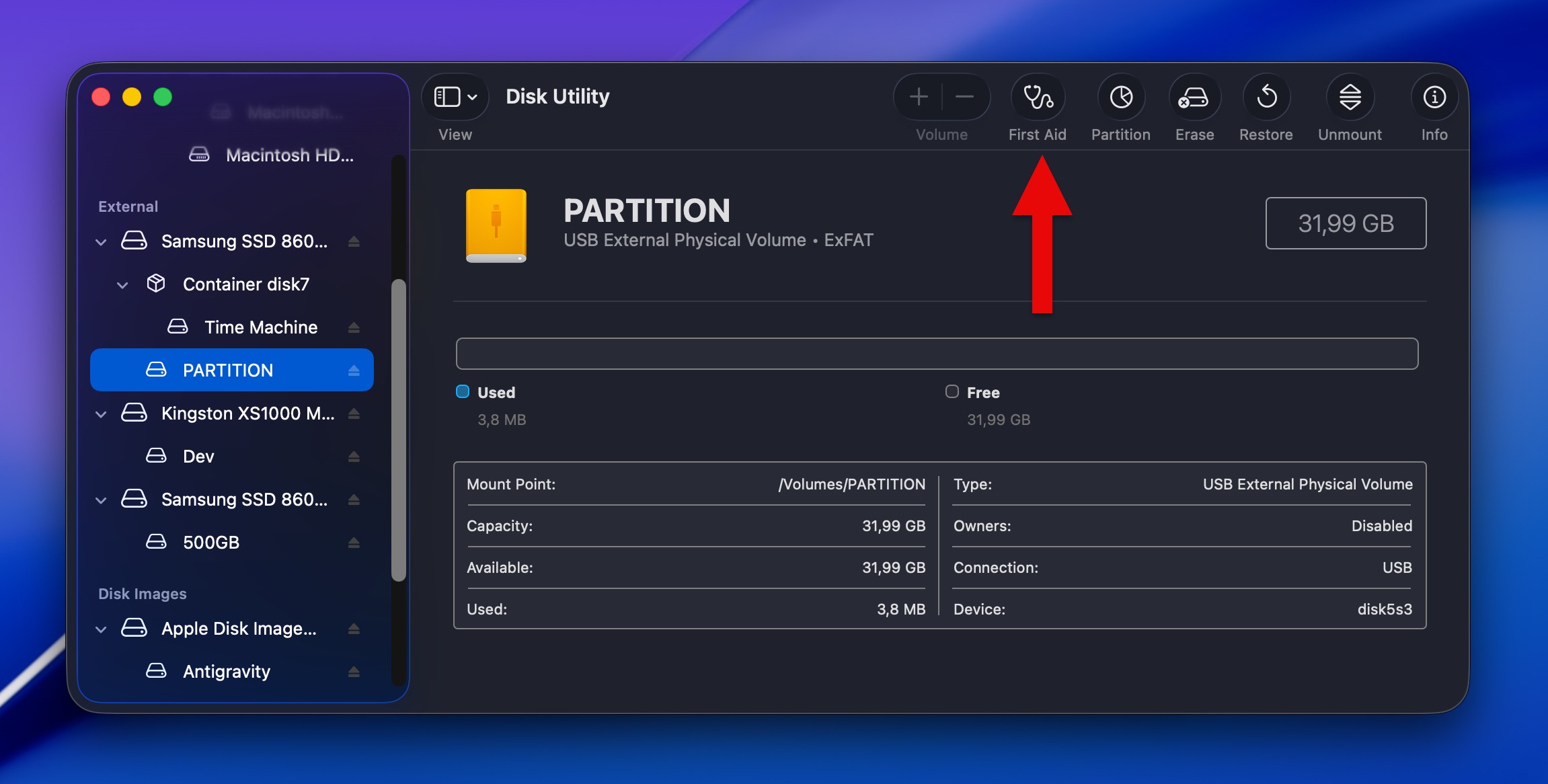Image resolution: width=1548 pixels, height=784 pixels.
Task: Select the Antigravity disk image volume
Action: [226, 670]
